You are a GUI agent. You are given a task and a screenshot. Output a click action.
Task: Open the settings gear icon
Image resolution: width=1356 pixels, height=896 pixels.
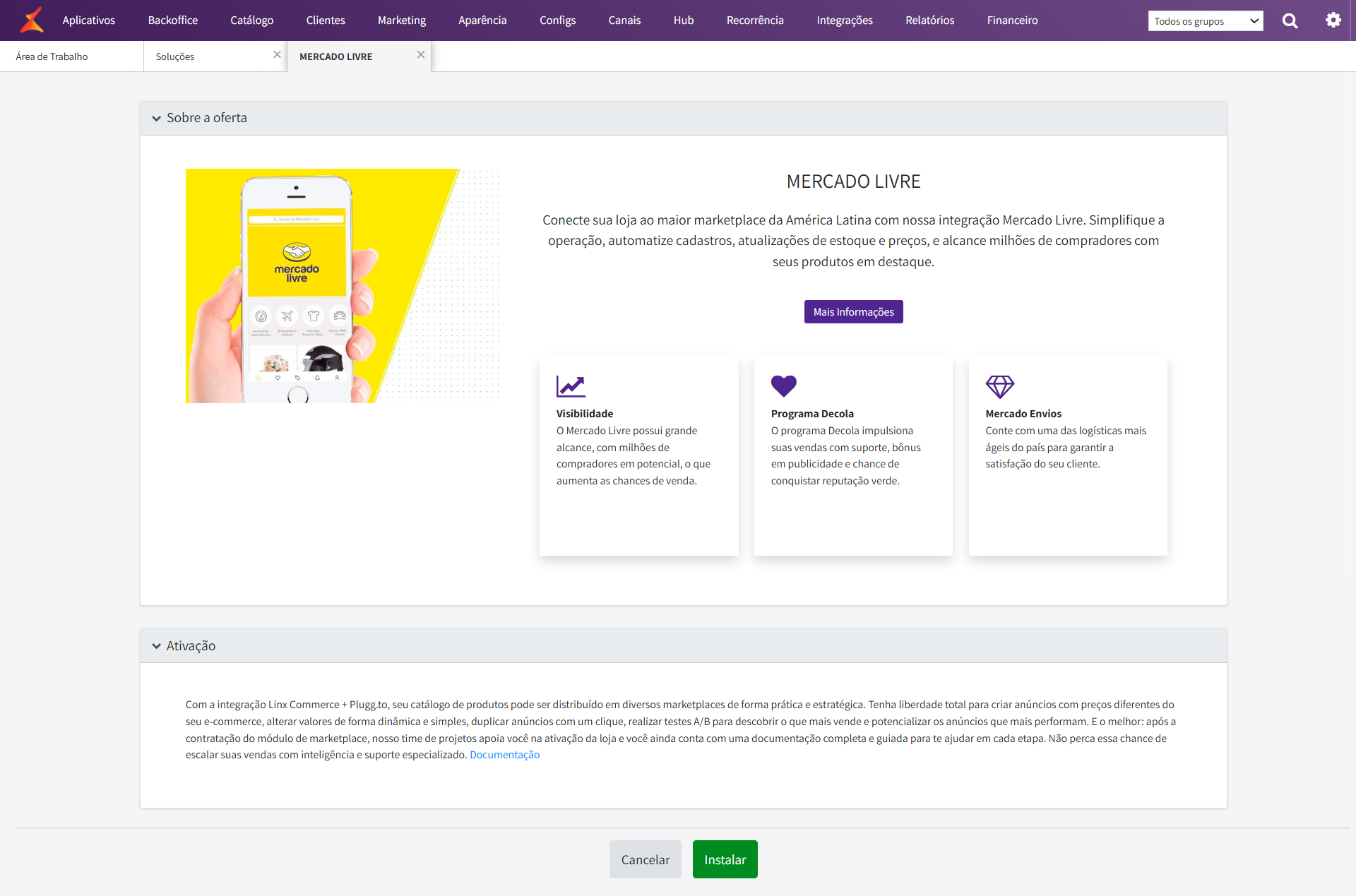tap(1333, 20)
